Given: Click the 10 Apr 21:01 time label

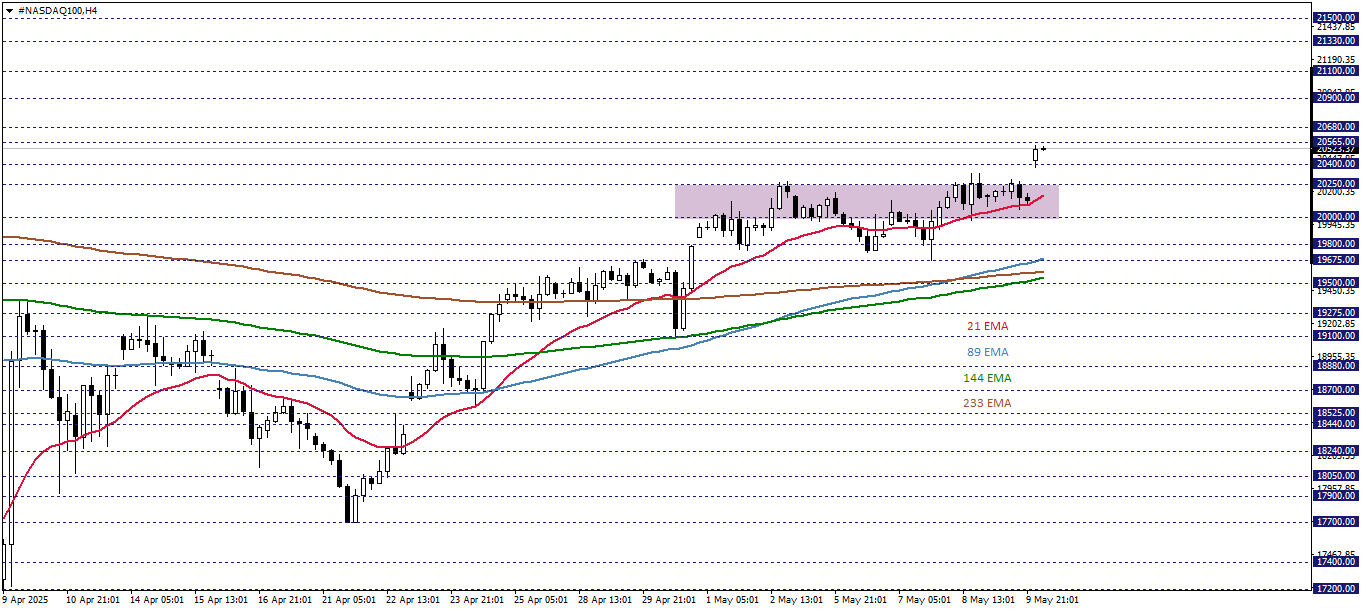Looking at the screenshot, I should coord(93,600).
